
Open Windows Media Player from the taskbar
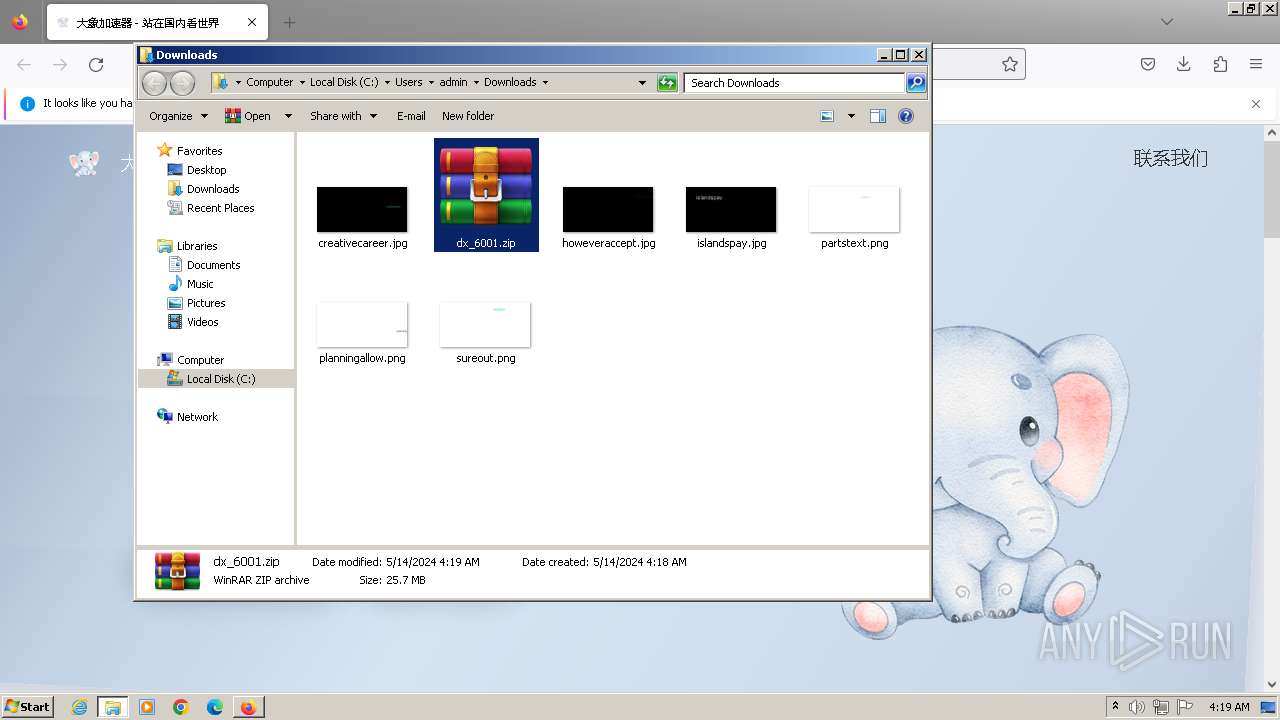pos(147,707)
